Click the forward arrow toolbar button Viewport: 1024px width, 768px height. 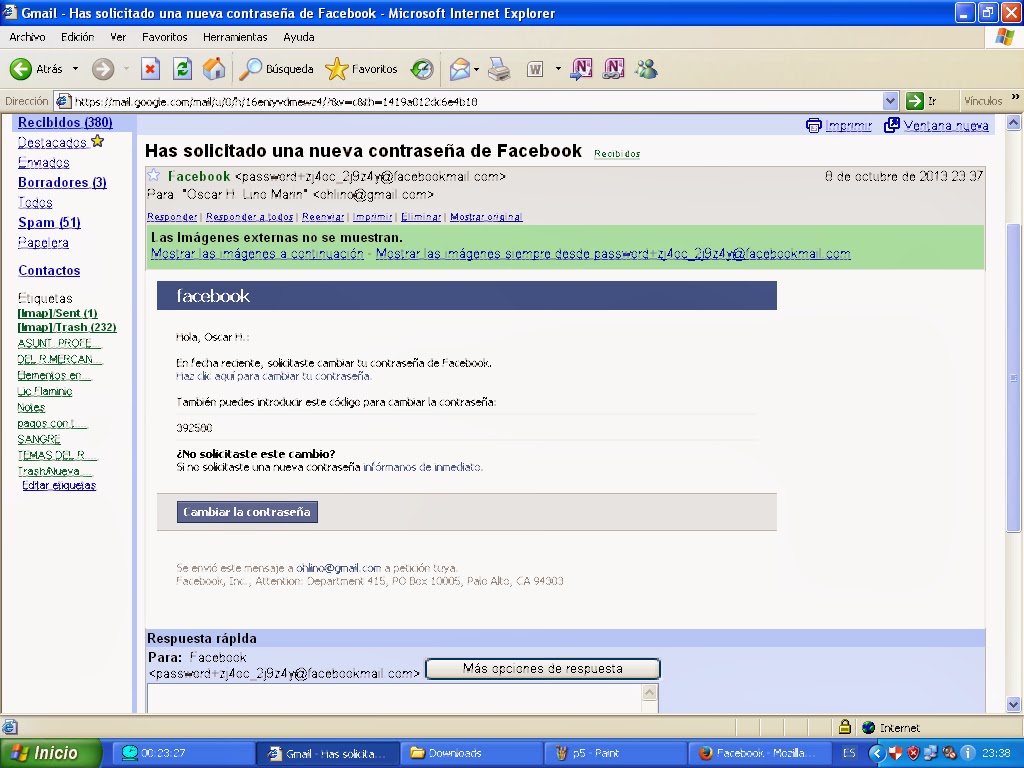103,69
